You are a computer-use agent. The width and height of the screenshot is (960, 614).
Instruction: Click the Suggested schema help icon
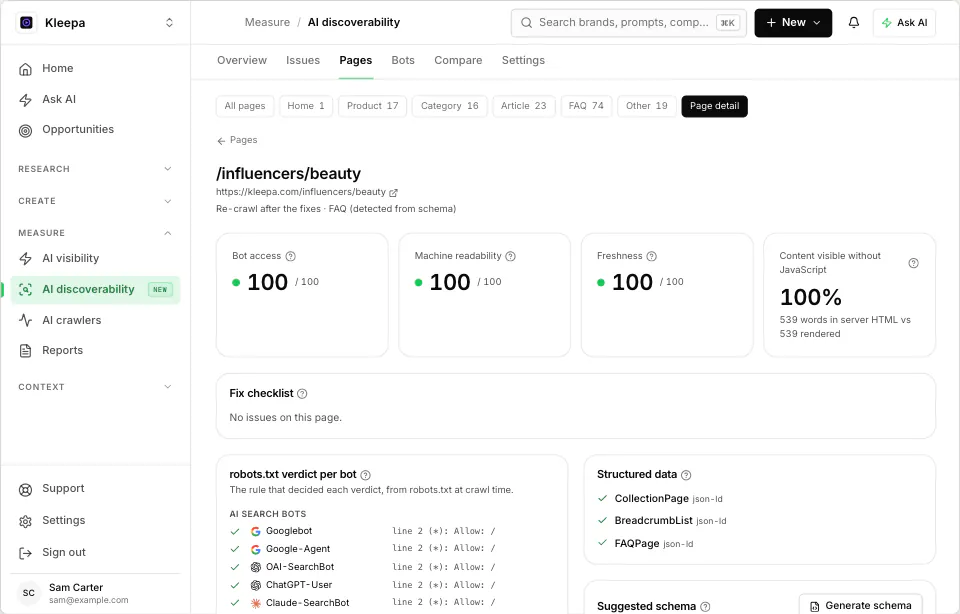[x=705, y=607]
